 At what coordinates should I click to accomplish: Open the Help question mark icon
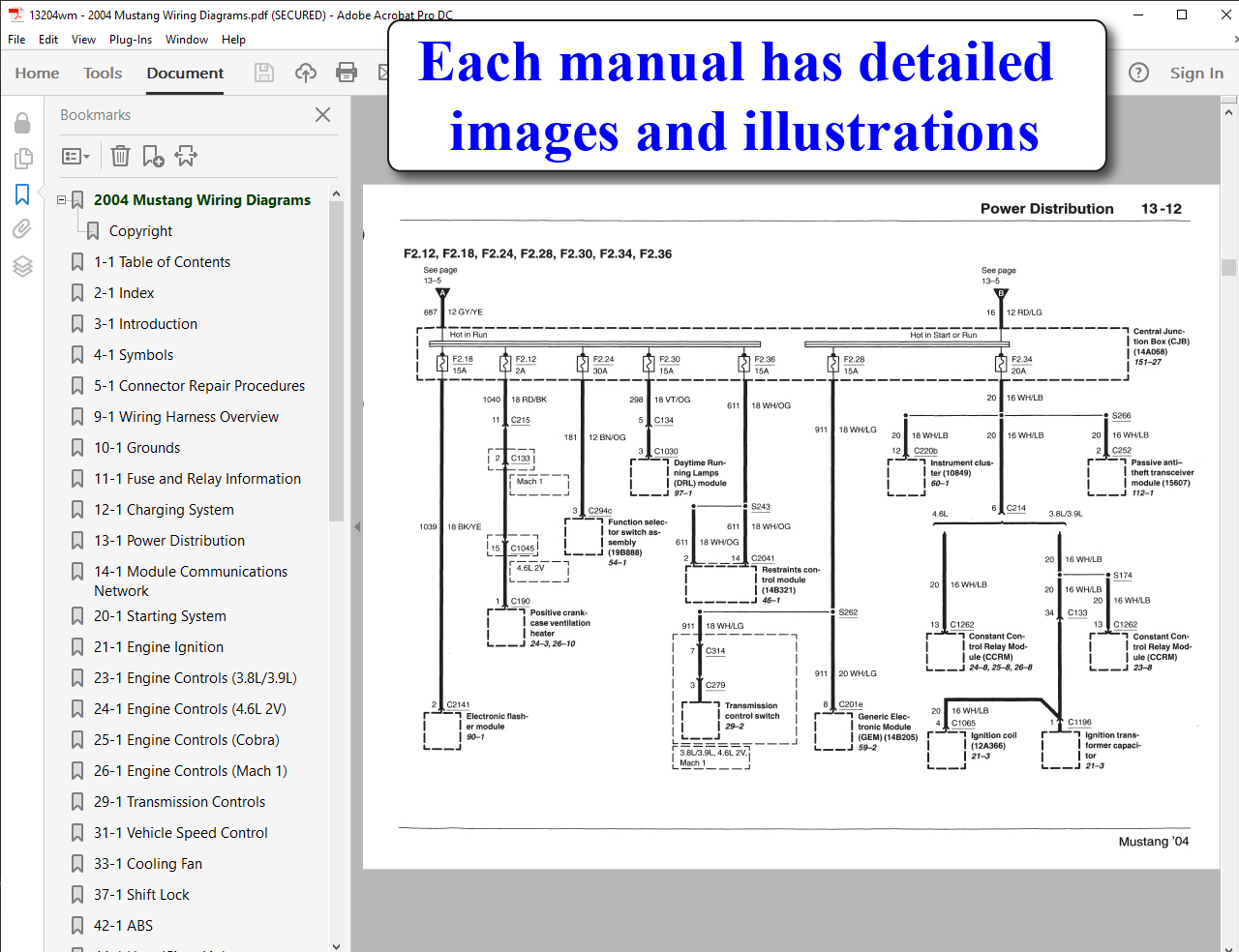click(x=1139, y=73)
